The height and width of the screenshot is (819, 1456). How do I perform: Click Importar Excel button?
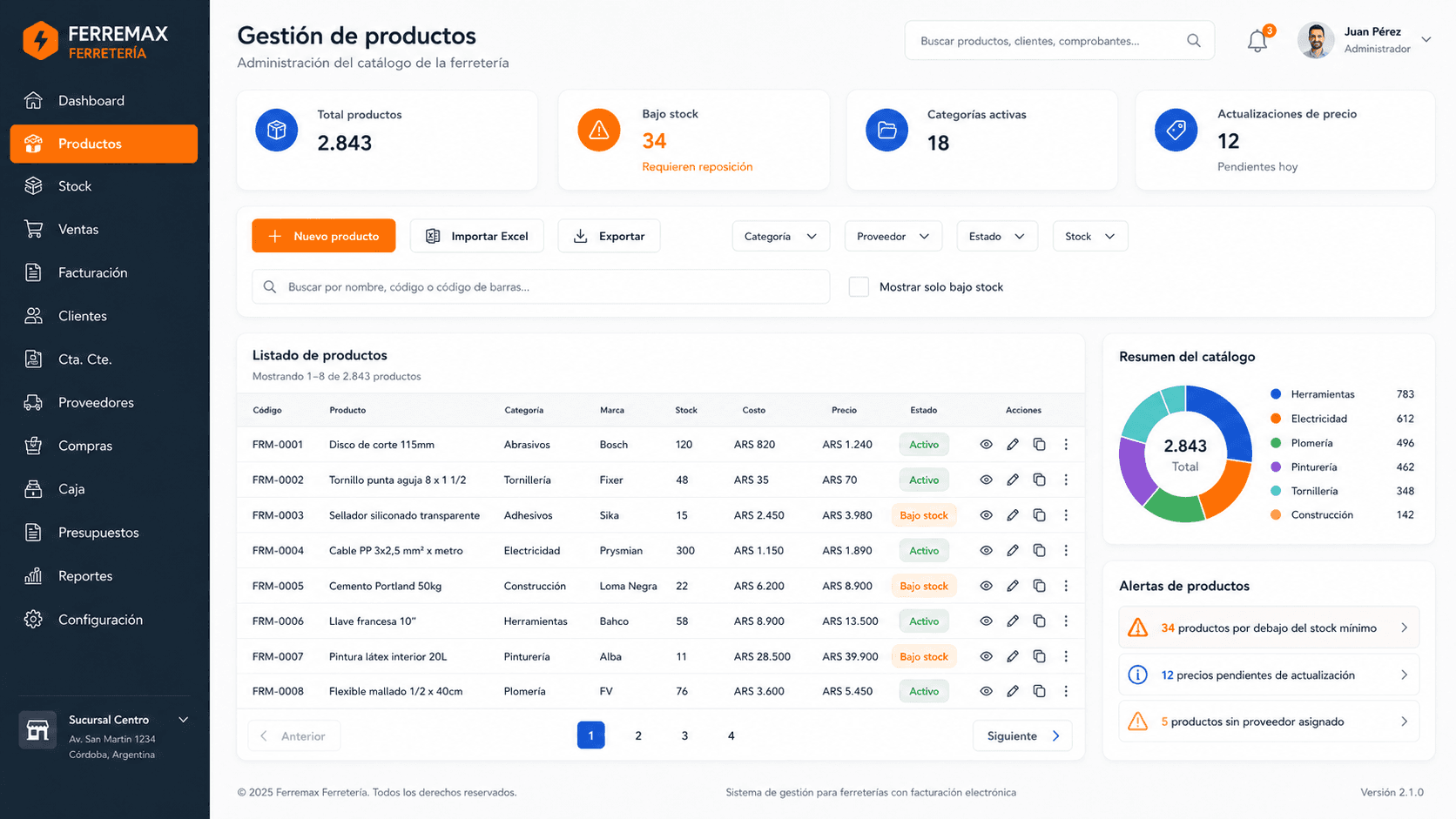pos(476,236)
